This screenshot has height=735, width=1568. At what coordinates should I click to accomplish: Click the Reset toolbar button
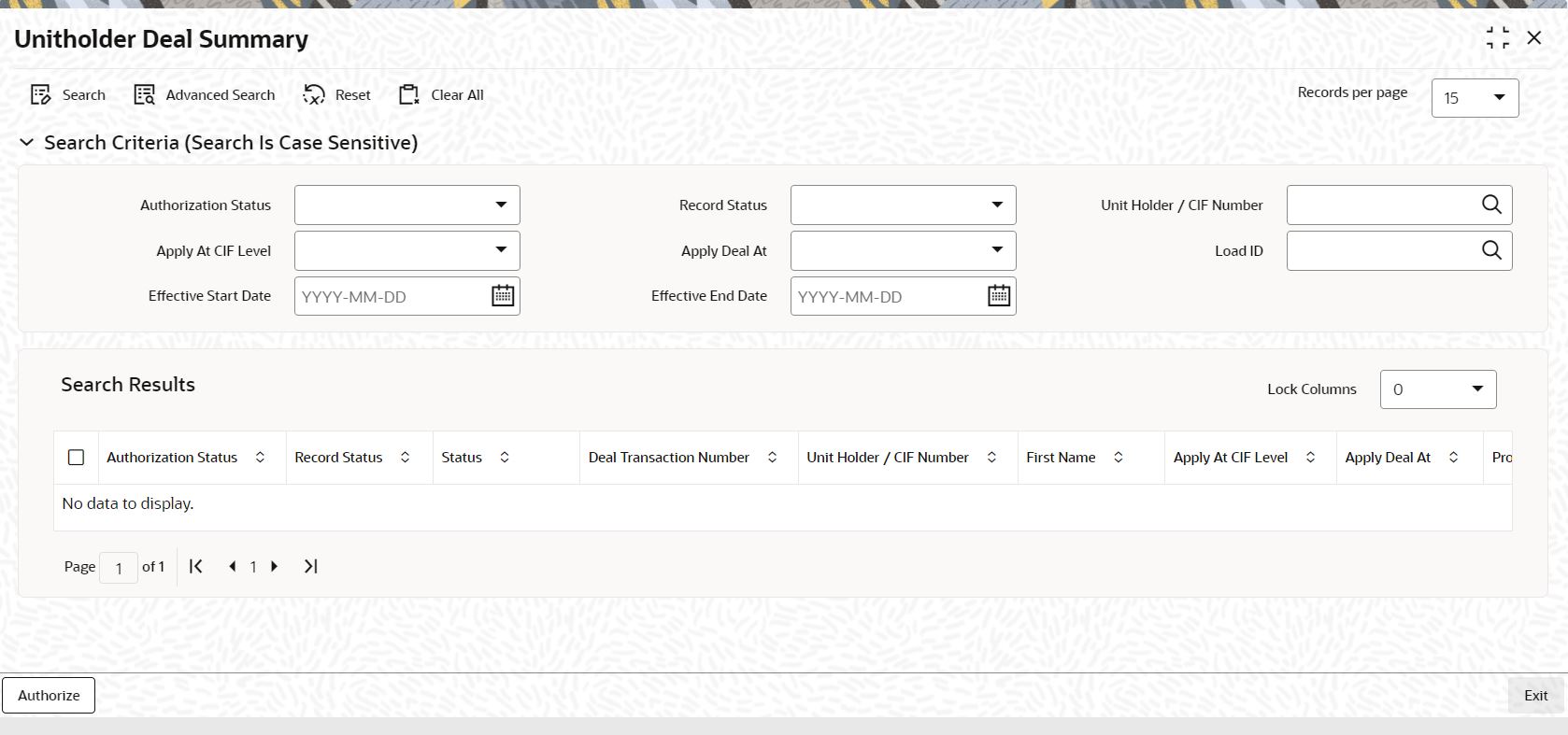(337, 95)
